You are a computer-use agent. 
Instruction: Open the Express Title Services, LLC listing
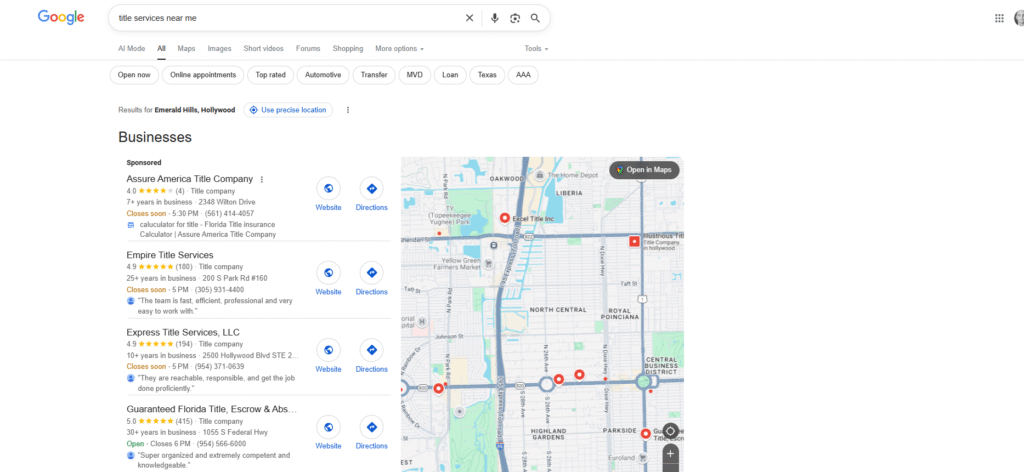[183, 332]
